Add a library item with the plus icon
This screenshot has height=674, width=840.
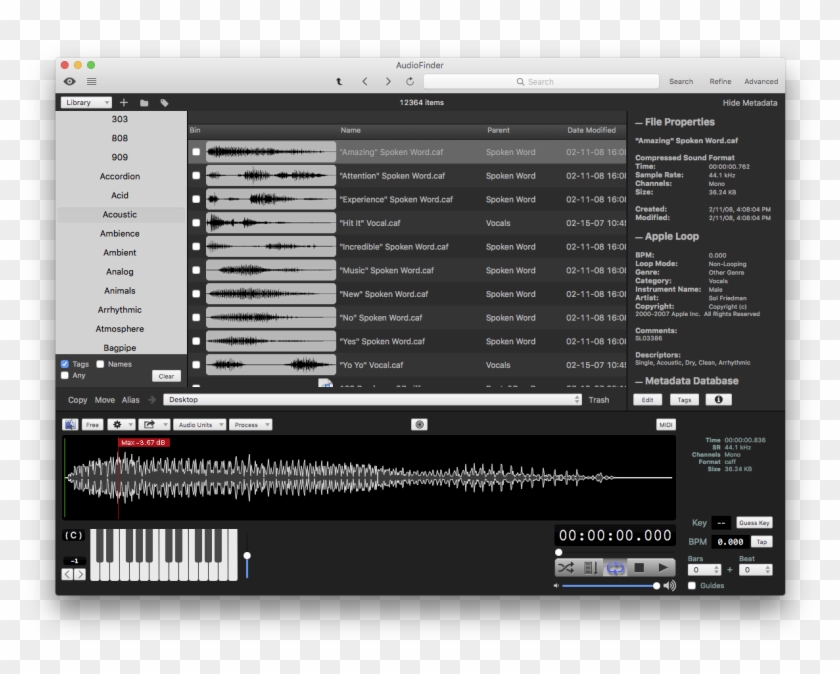point(124,102)
